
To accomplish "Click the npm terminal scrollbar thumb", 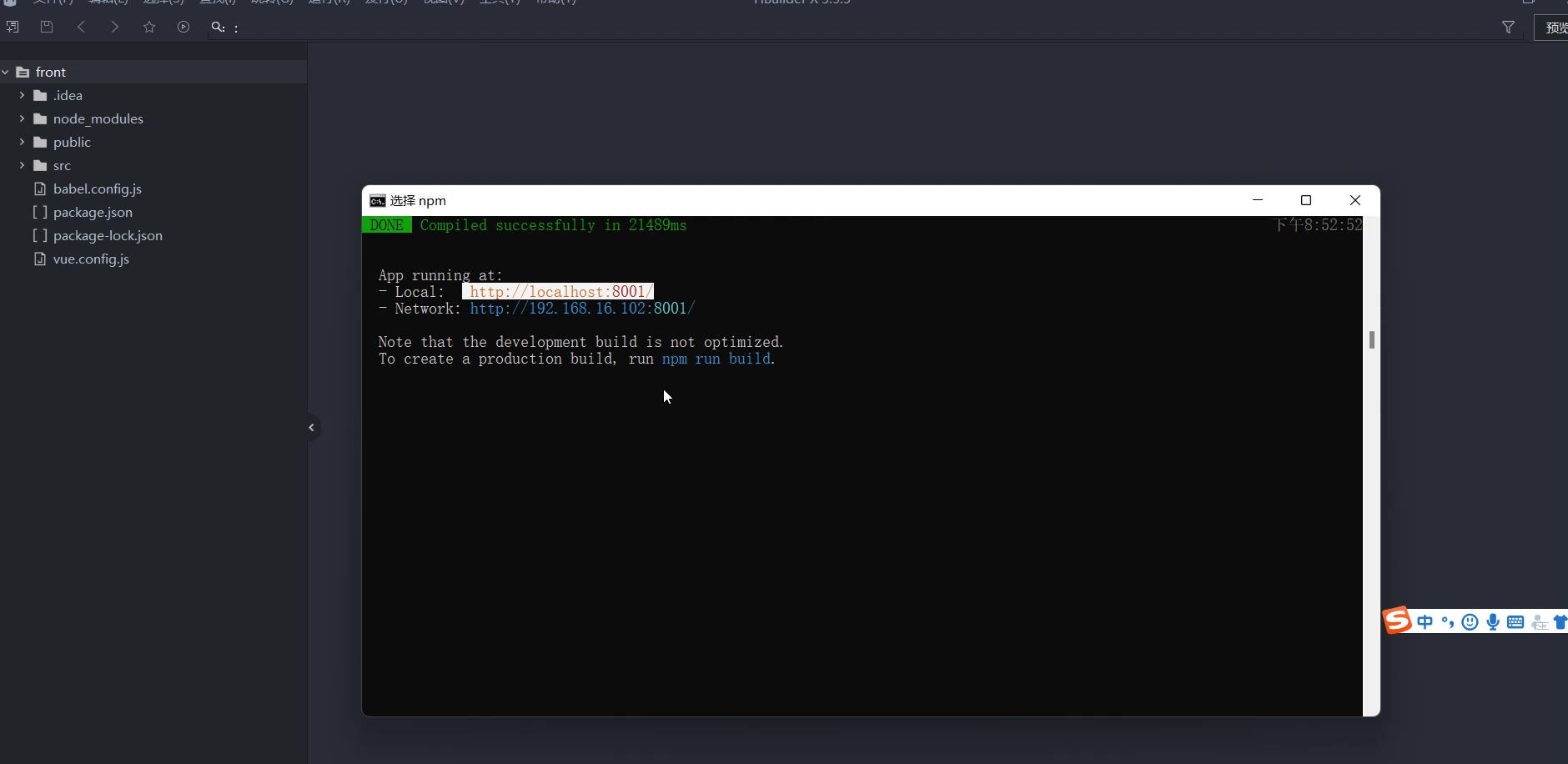I will click(1371, 339).
